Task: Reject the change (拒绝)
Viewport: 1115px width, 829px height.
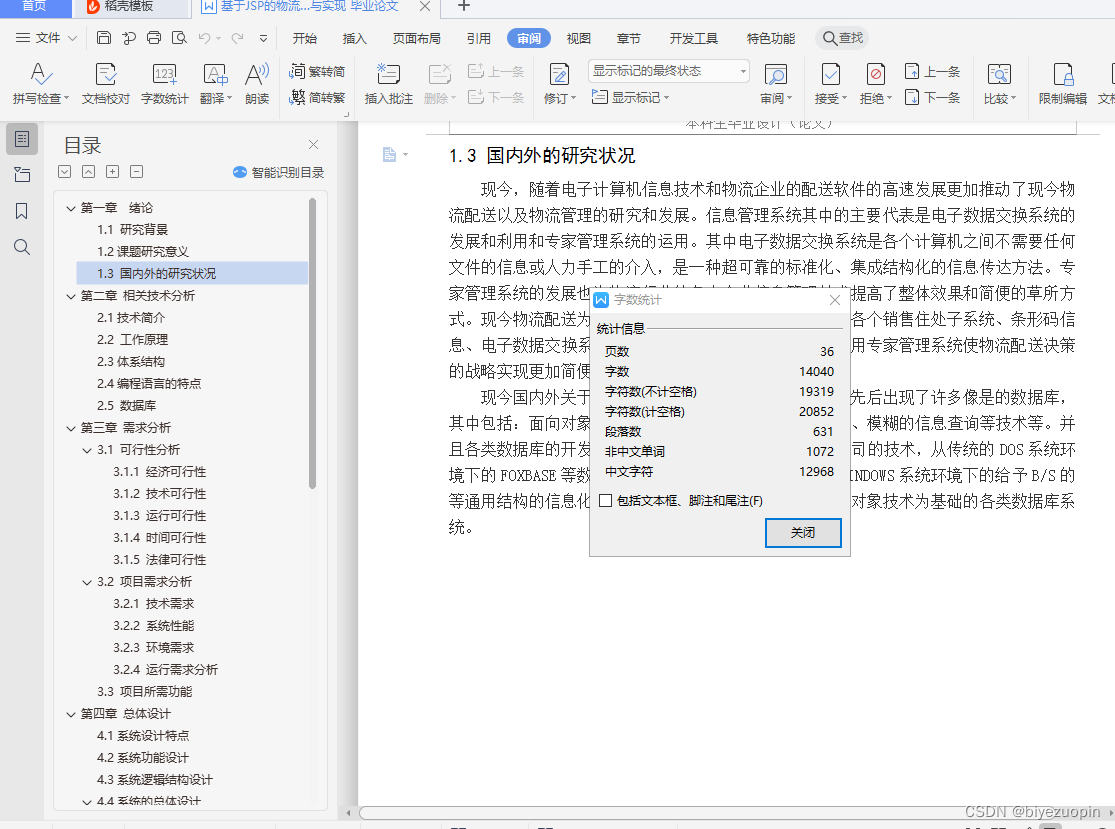Action: (875, 84)
